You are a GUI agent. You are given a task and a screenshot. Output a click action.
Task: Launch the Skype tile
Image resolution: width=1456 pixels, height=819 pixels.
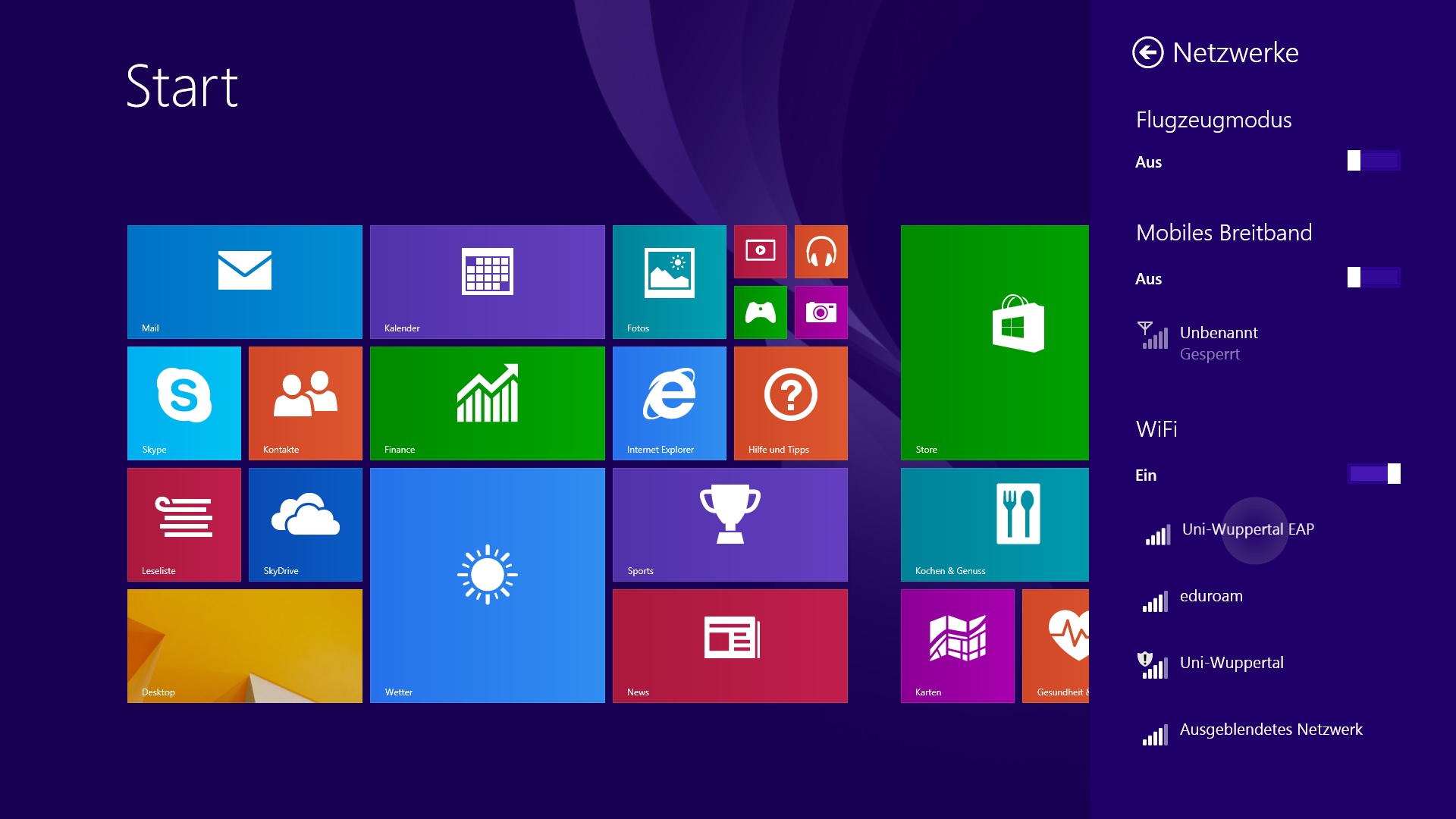(x=184, y=403)
